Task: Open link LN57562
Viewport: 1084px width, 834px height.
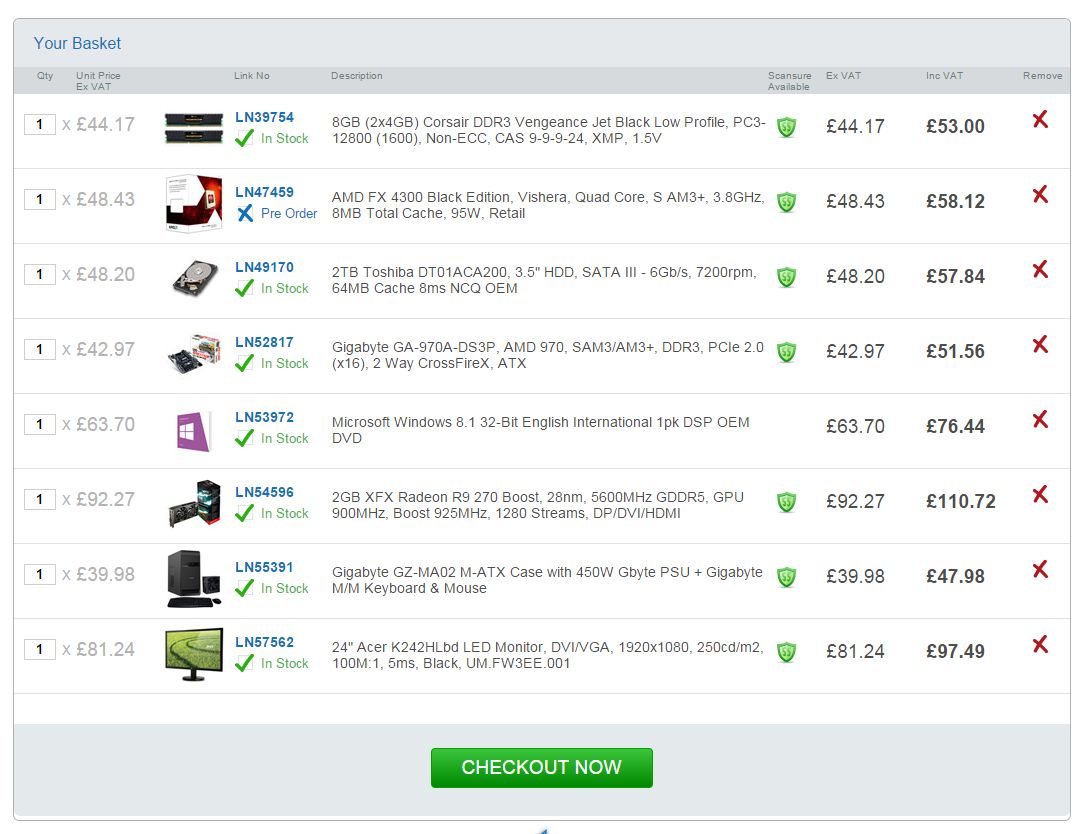Action: click(x=264, y=642)
